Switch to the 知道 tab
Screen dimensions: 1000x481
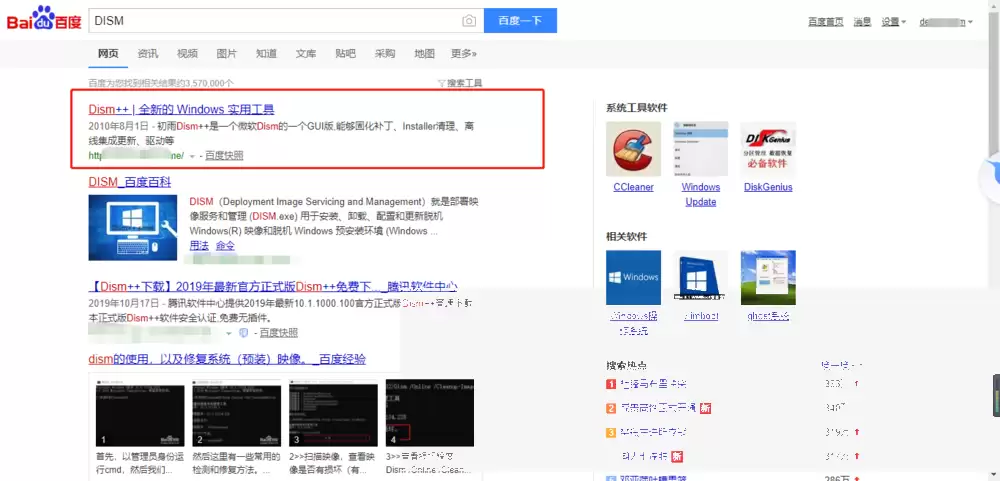[x=267, y=54]
